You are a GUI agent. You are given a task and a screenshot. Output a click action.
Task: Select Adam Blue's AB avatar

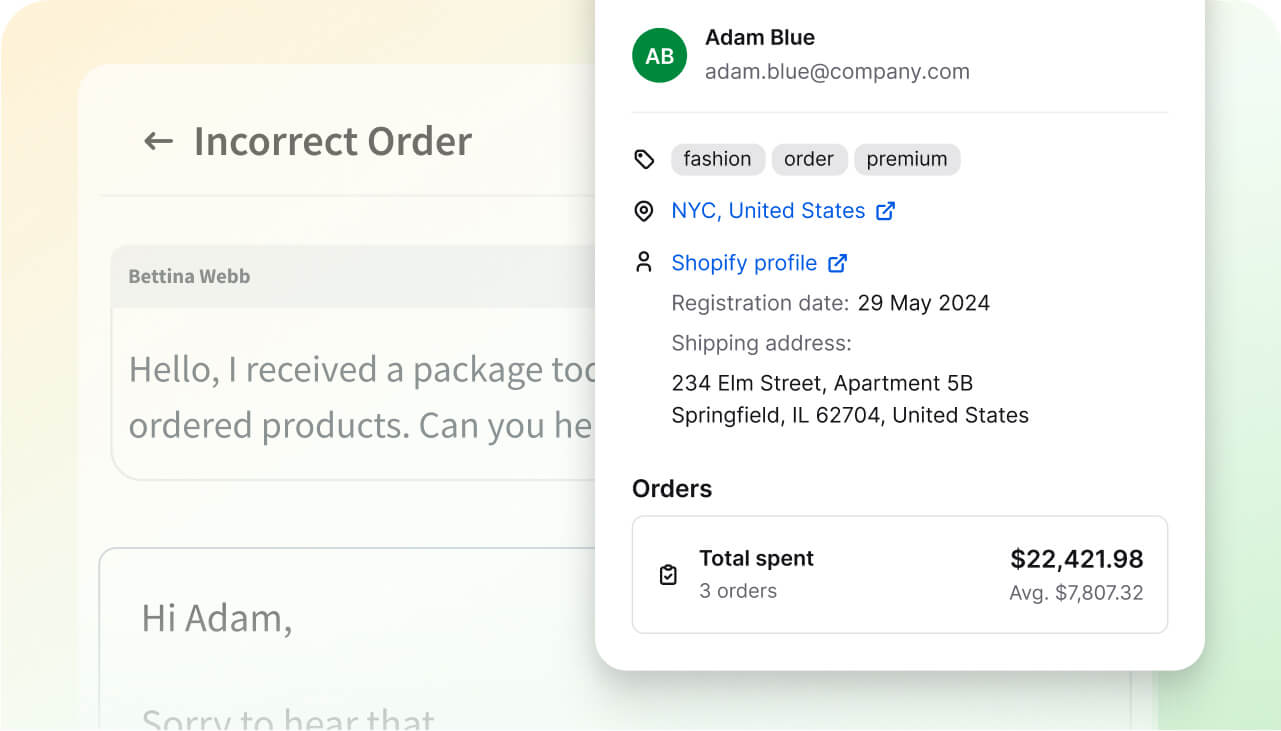pos(659,55)
